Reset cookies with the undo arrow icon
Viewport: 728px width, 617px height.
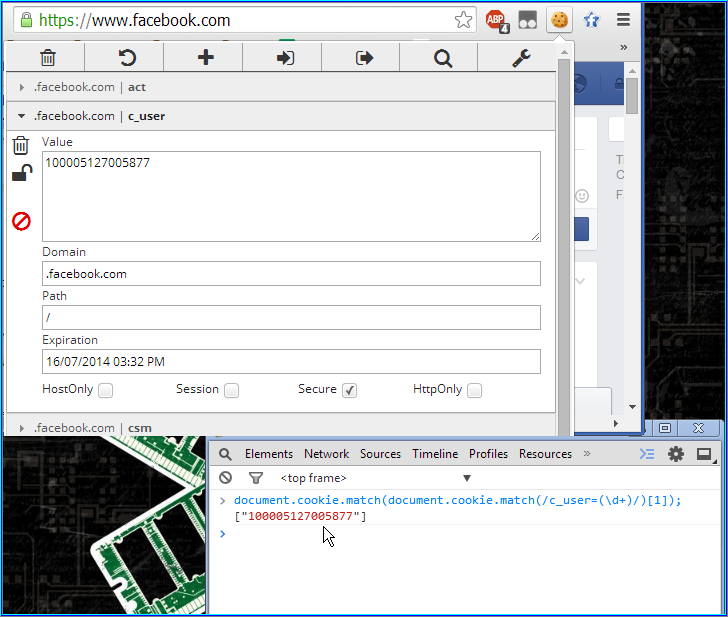tap(127, 58)
